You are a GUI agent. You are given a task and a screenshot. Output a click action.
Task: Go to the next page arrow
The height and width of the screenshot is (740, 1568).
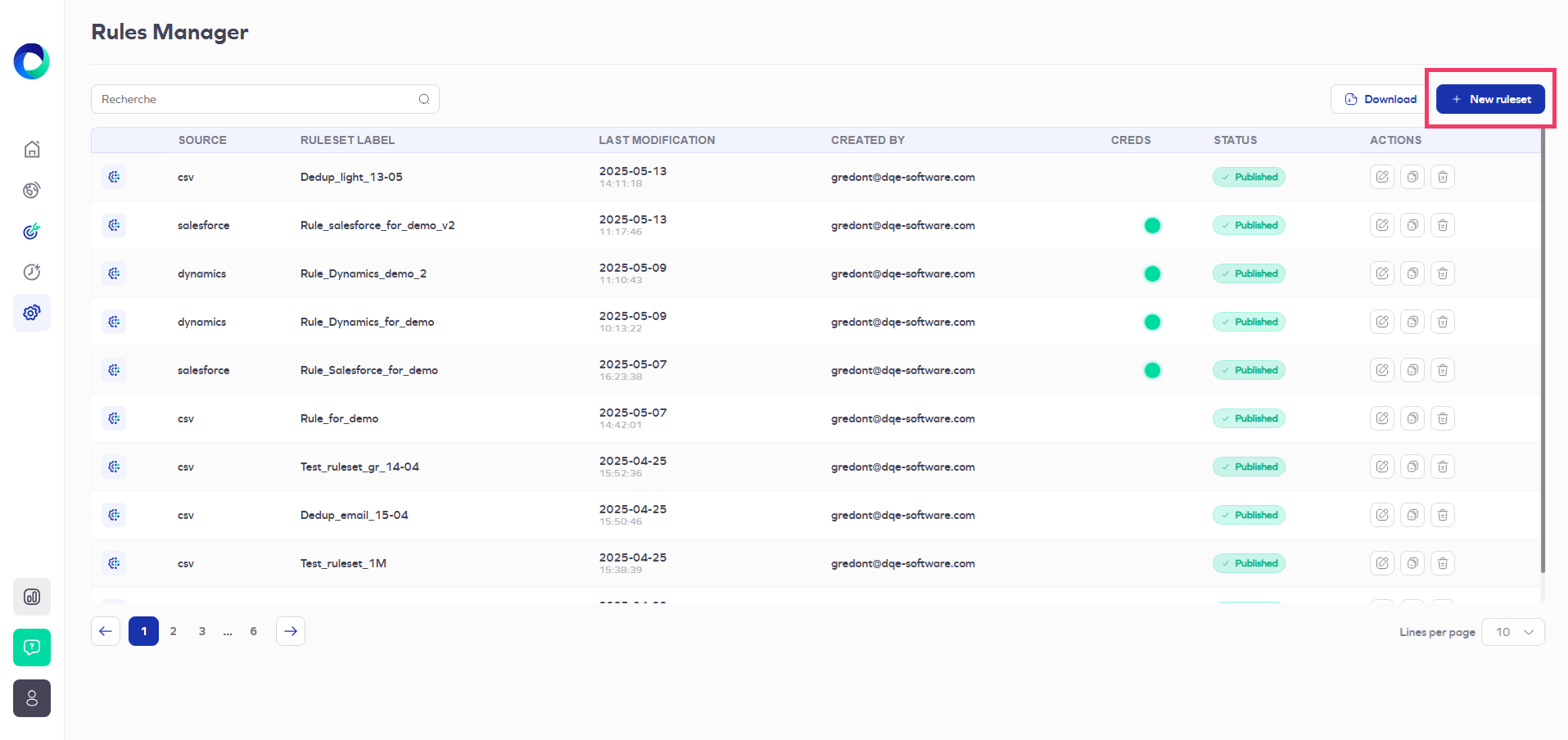tap(291, 631)
